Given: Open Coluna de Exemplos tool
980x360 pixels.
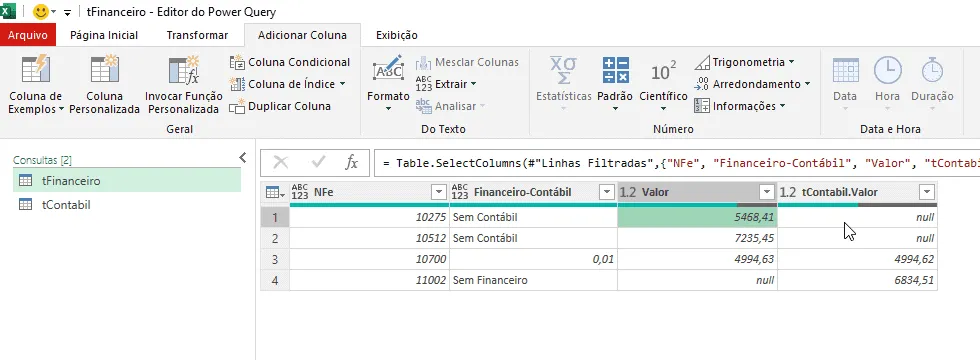Looking at the screenshot, I should (x=36, y=84).
